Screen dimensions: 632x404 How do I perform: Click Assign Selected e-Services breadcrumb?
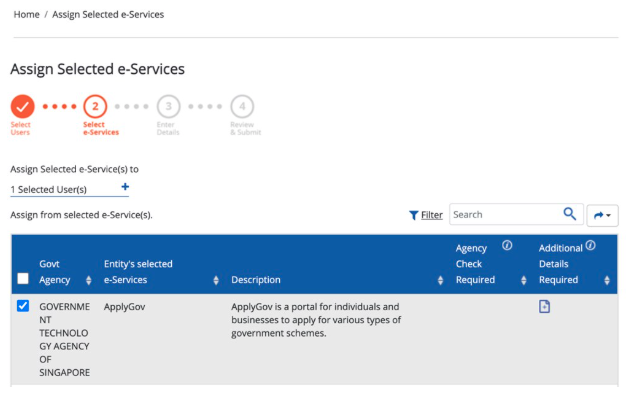click(108, 15)
